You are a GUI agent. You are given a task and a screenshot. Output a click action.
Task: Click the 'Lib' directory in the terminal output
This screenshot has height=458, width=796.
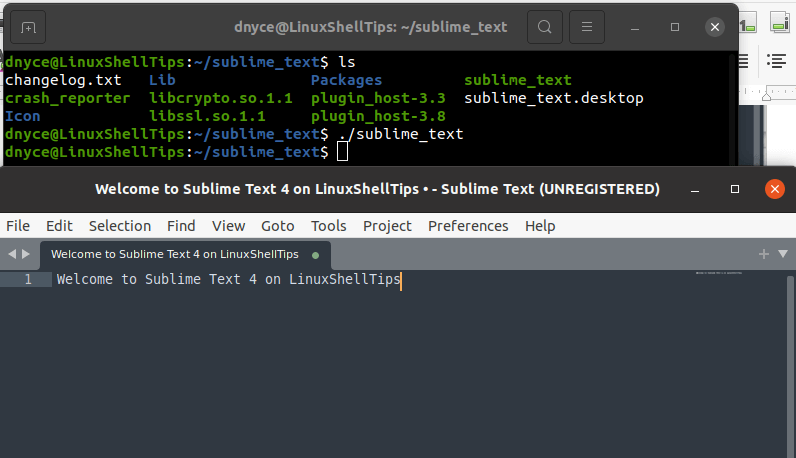(x=162, y=80)
